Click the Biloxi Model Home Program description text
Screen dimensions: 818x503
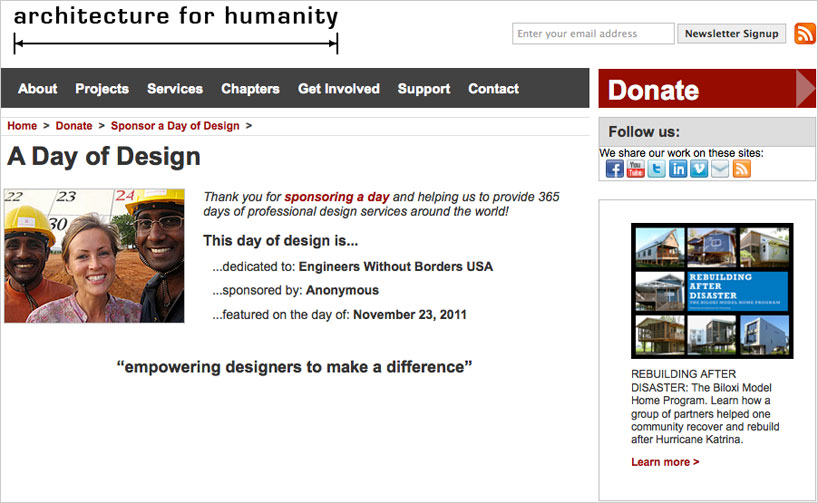coord(705,406)
